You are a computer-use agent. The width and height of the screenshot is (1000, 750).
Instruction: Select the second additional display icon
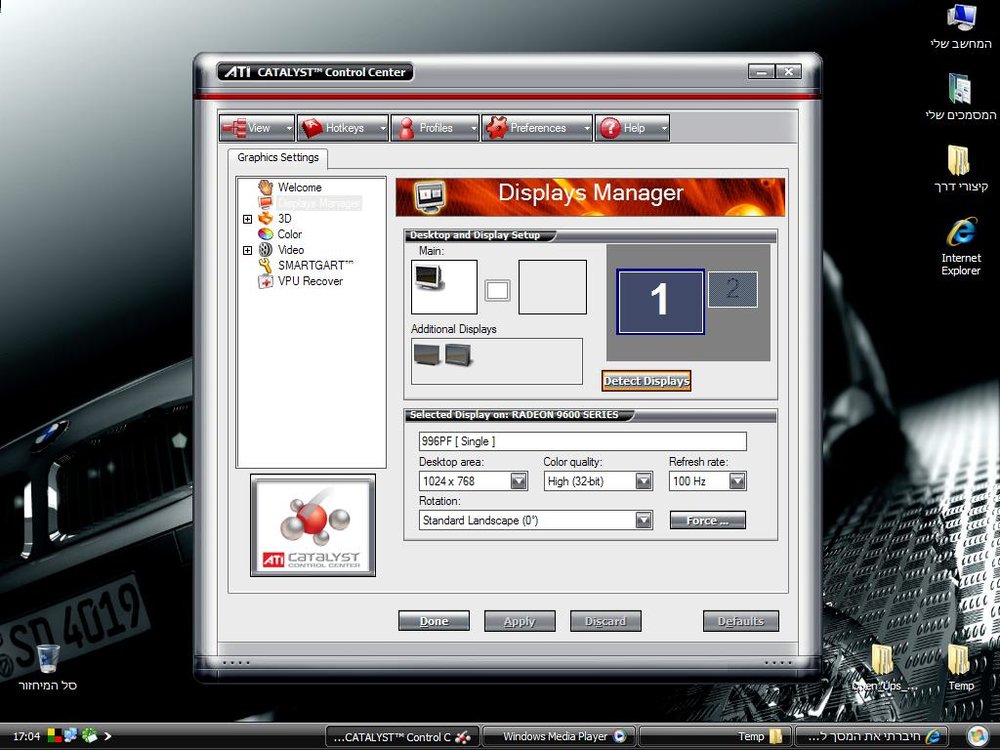(x=458, y=354)
